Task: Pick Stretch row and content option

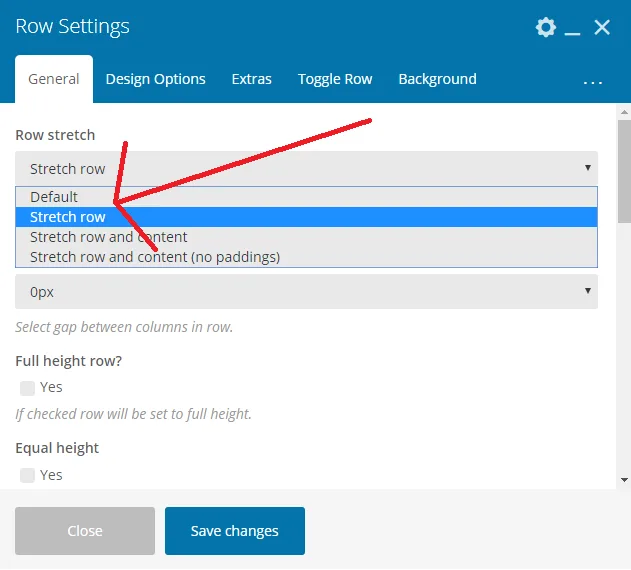Action: pos(306,237)
